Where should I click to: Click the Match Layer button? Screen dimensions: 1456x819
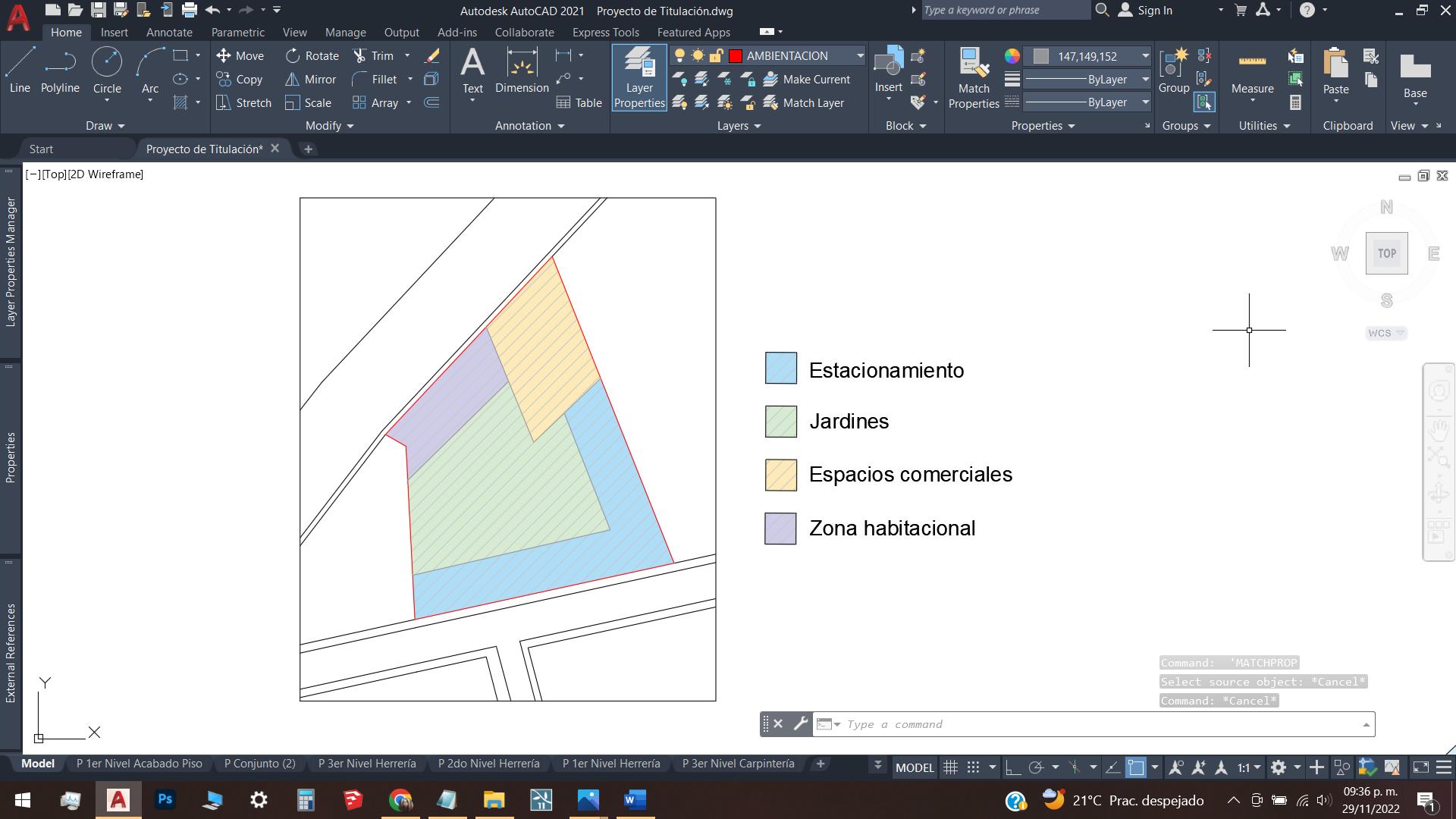(804, 103)
